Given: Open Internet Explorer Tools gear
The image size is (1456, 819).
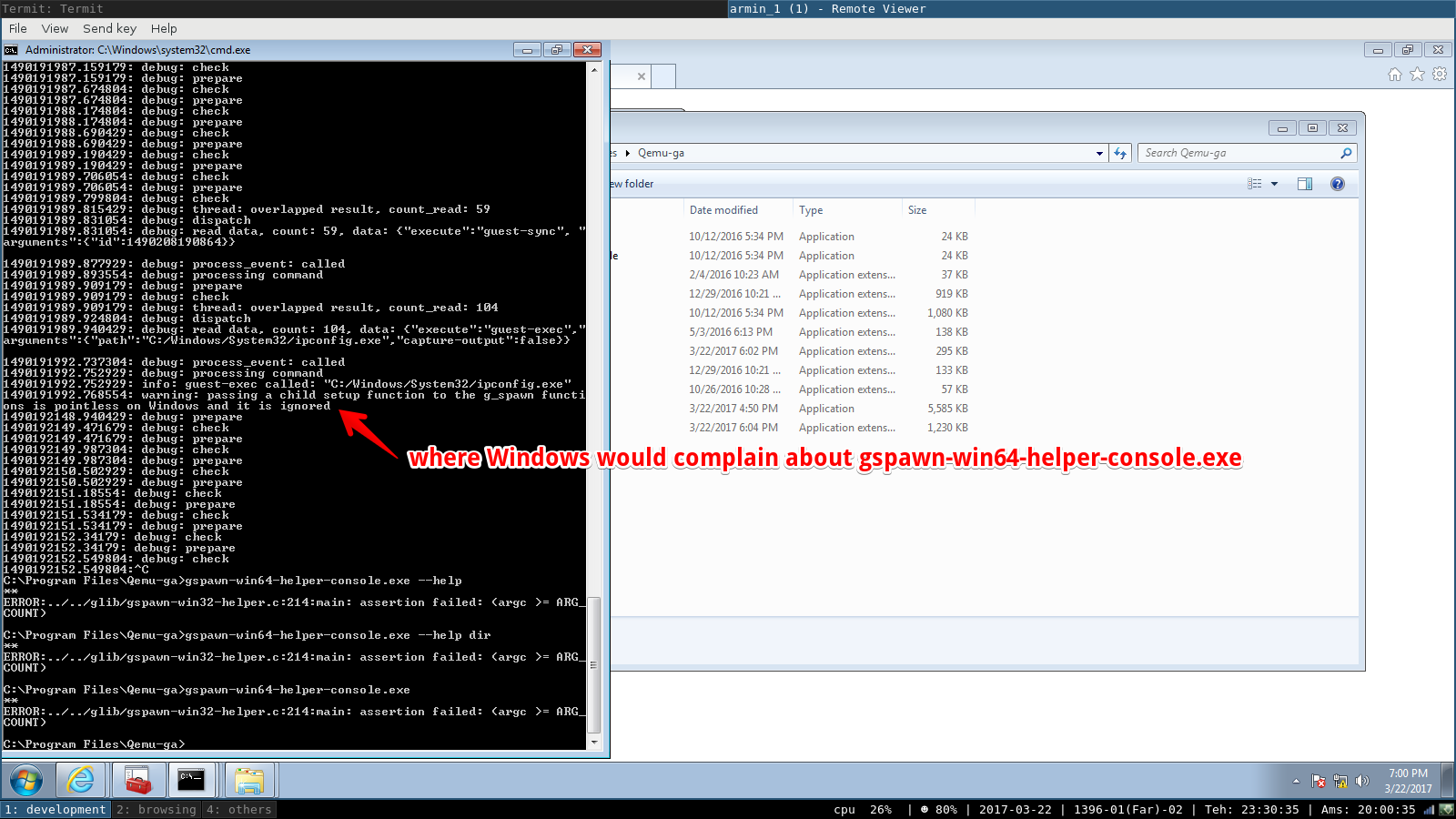Looking at the screenshot, I should 1440,75.
